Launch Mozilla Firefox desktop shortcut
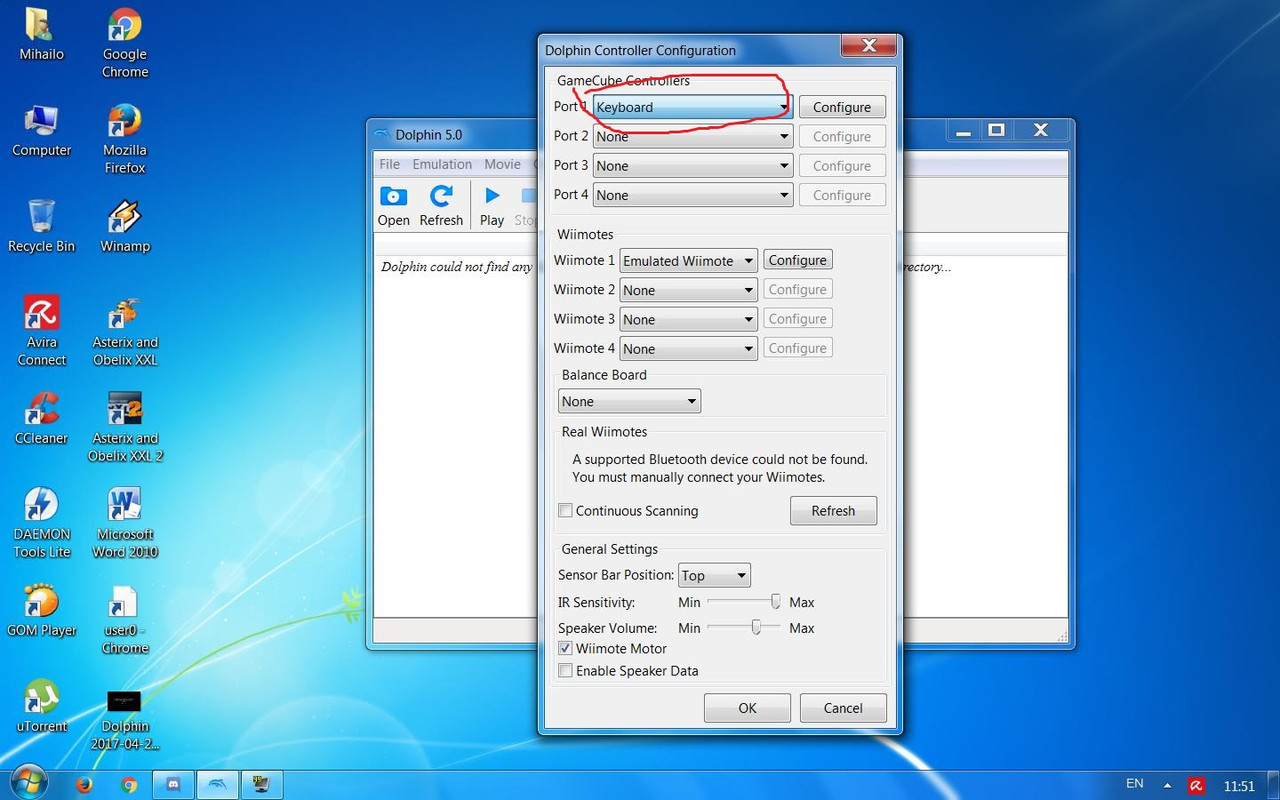This screenshot has height=800, width=1280. [x=125, y=139]
